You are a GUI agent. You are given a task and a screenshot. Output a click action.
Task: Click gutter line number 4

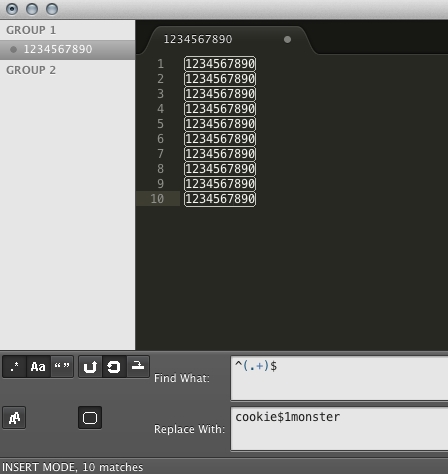161,109
